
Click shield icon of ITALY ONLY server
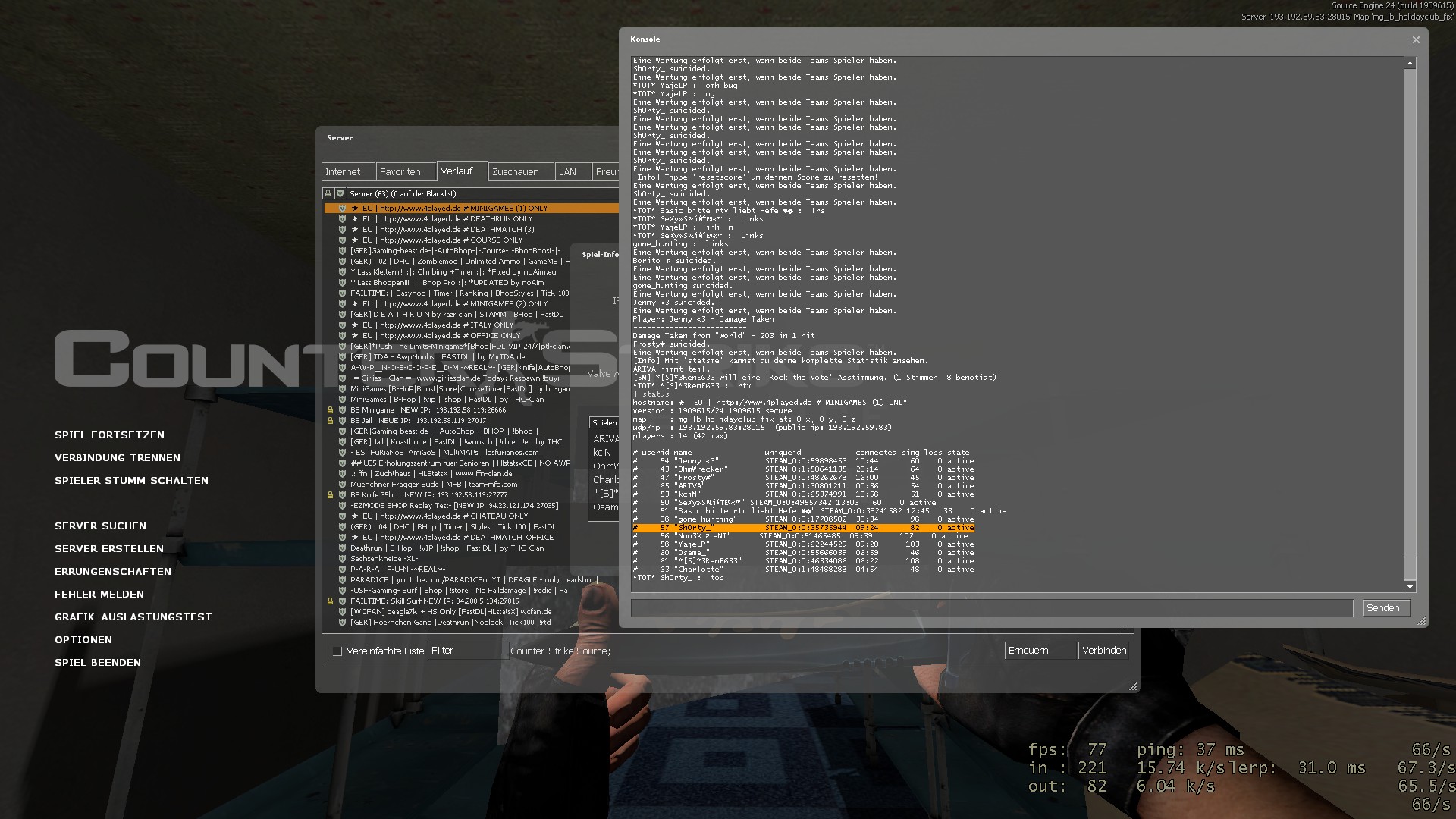[342, 325]
